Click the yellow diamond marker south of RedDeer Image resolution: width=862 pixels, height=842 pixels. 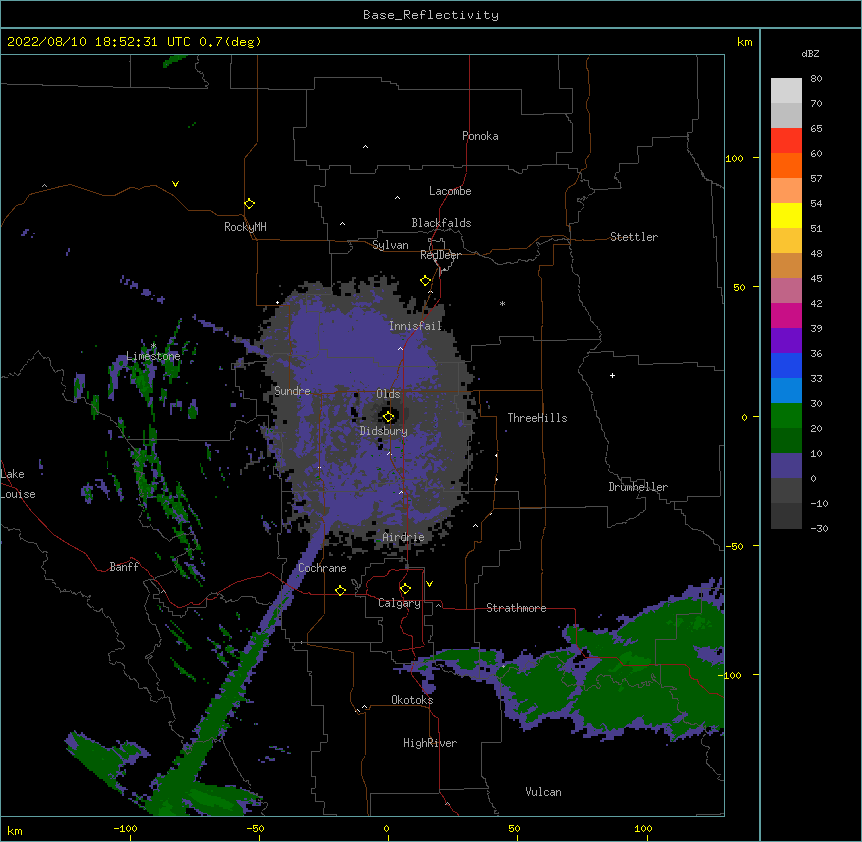(425, 281)
